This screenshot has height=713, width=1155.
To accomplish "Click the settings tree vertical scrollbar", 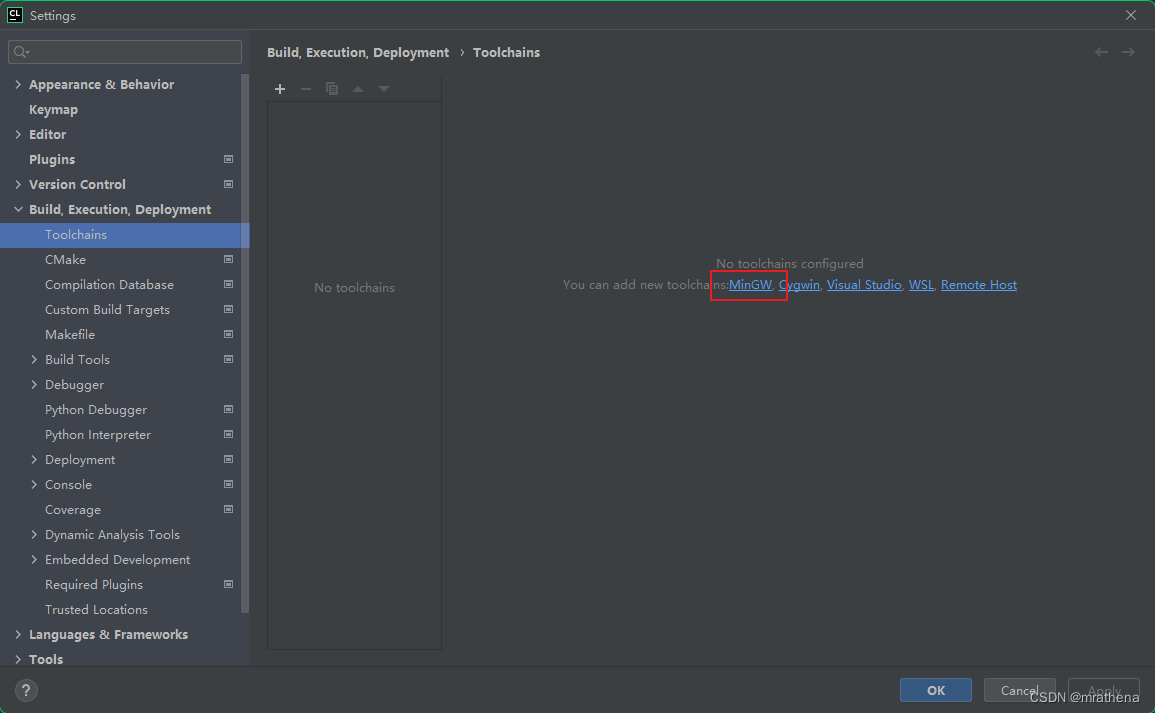I will [x=245, y=343].
